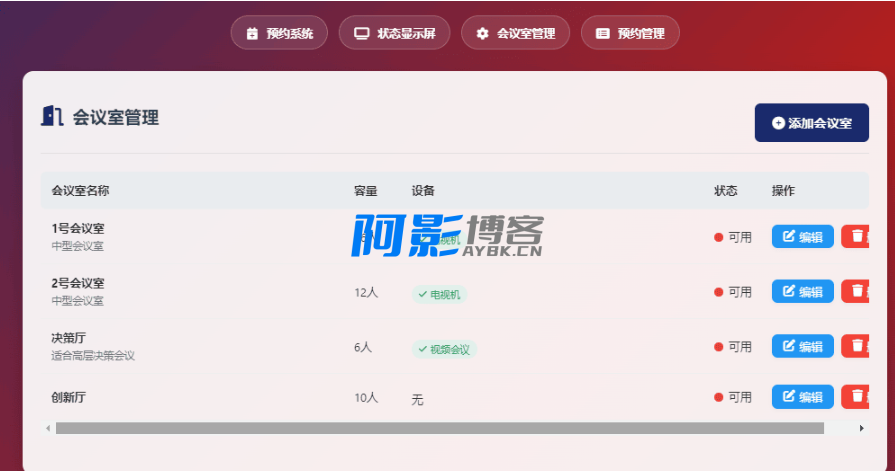Click the horizontal scrollbar left arrow
Viewport: 895px width, 471px height.
[x=47, y=428]
